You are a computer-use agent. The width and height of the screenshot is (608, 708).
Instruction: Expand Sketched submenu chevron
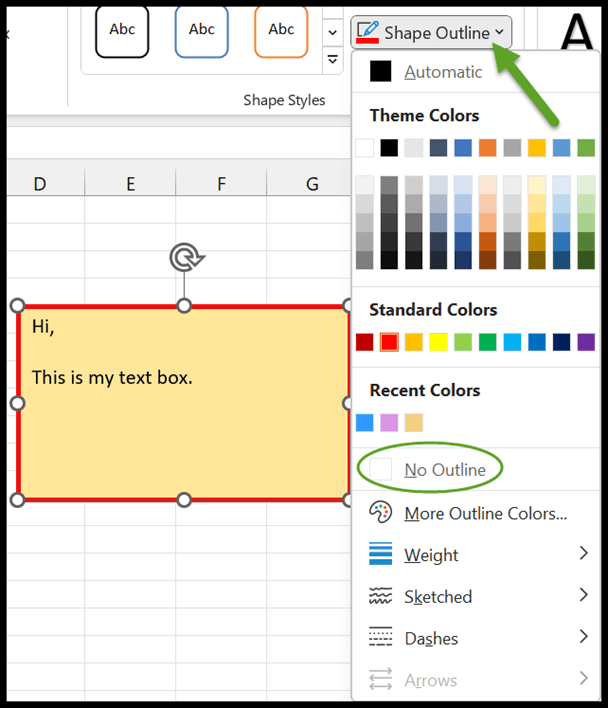pyautogui.click(x=584, y=595)
